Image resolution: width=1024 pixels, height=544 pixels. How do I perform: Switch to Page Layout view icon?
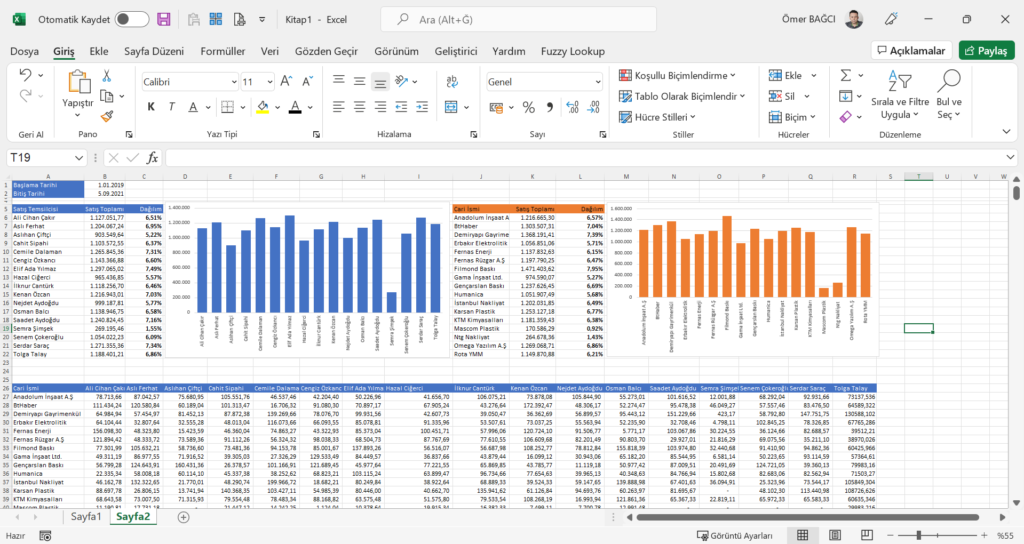tap(835, 536)
